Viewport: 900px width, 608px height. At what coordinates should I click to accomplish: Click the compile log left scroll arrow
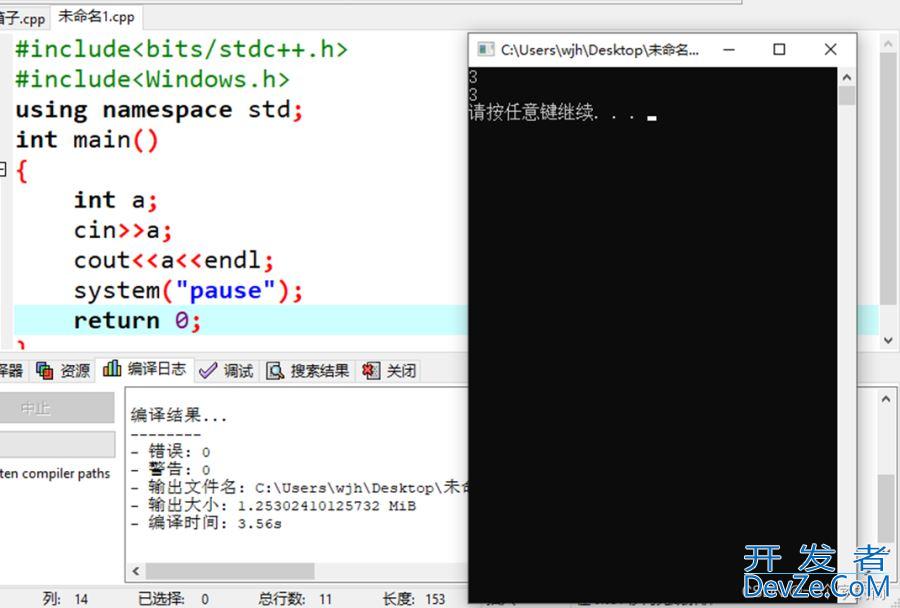[135, 571]
